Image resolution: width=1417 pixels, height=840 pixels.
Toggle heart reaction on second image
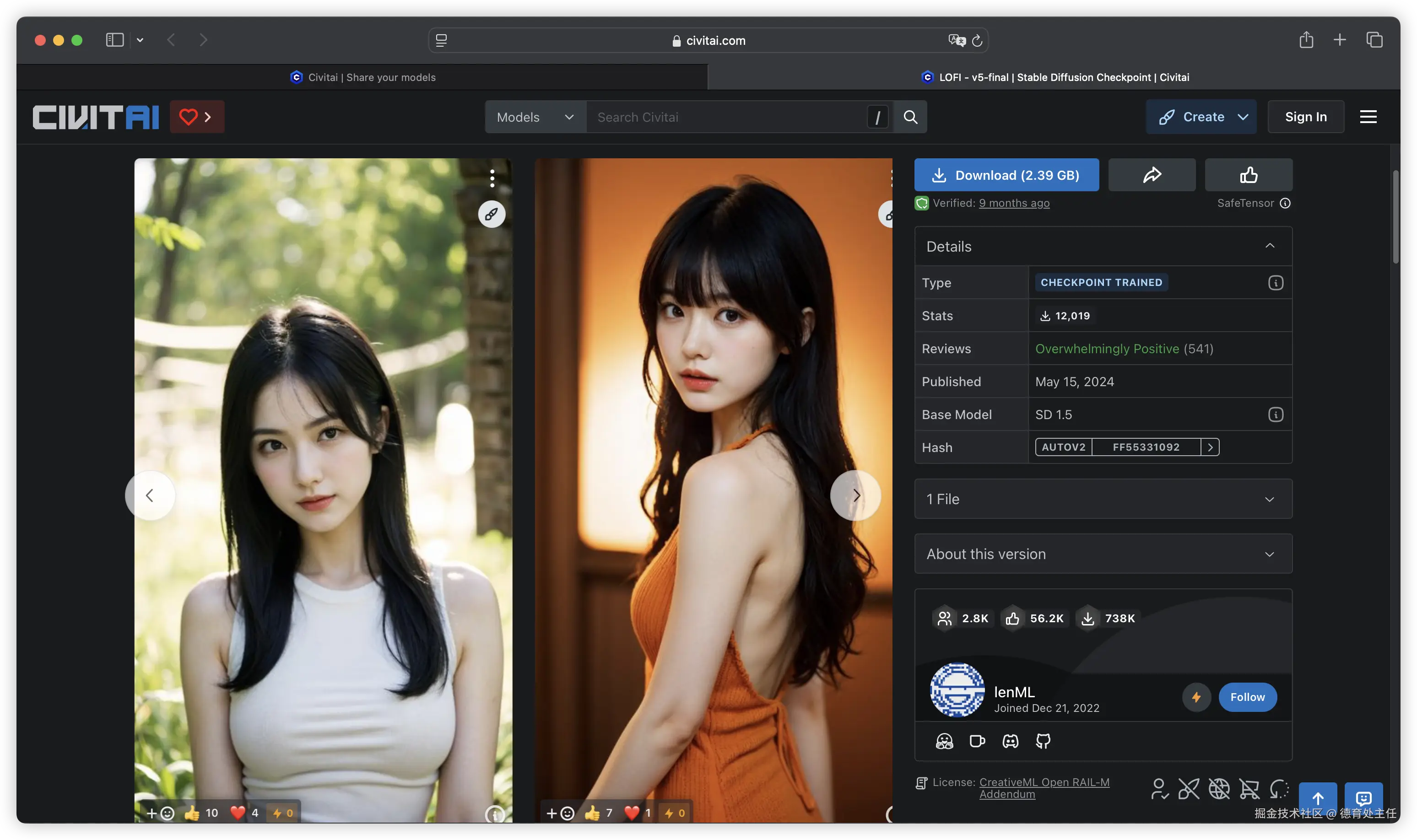click(x=632, y=813)
